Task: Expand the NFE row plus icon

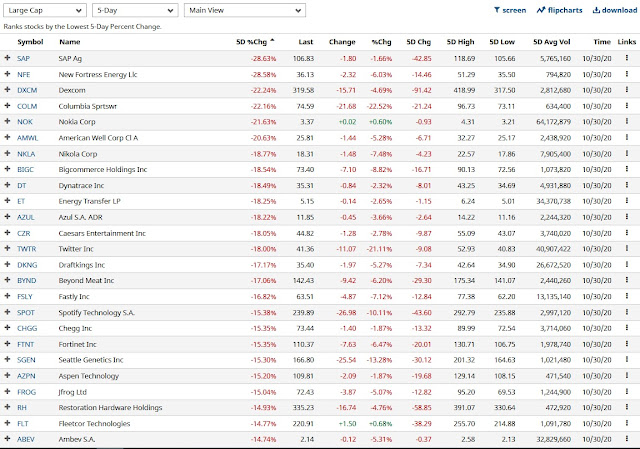Action: tap(7, 74)
